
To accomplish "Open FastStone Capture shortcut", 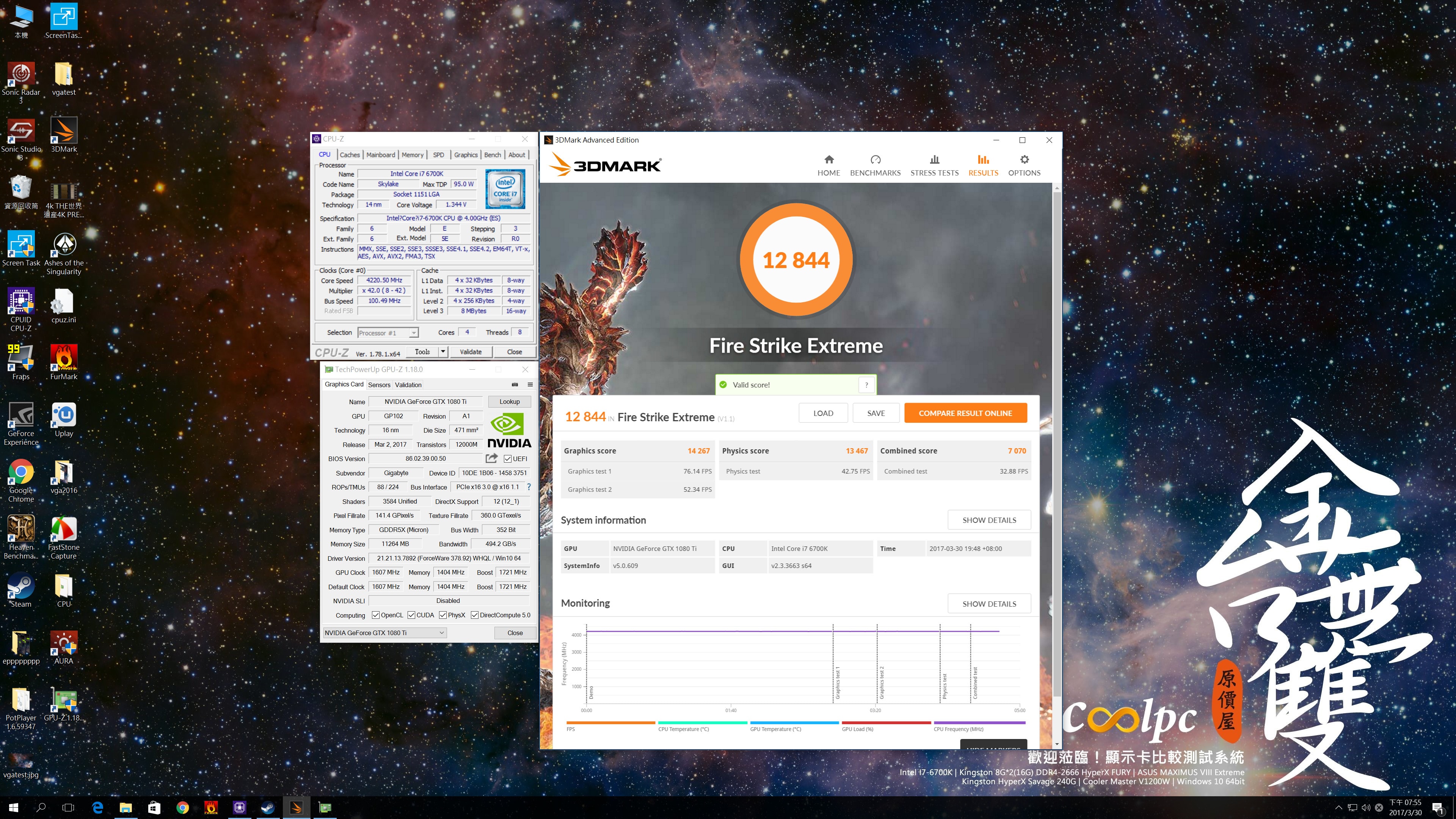I will (x=64, y=538).
